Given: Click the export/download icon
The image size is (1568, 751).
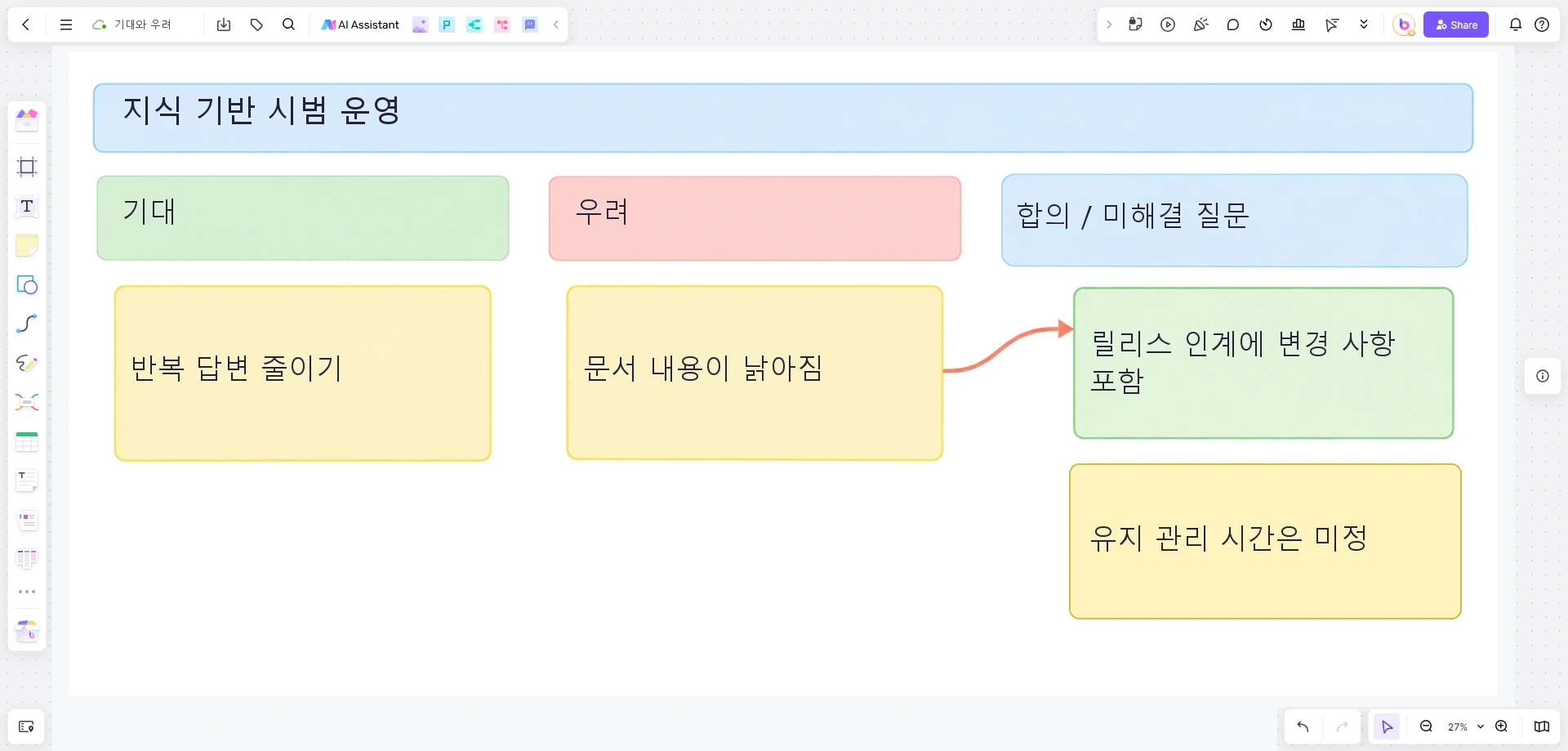Looking at the screenshot, I should [224, 25].
